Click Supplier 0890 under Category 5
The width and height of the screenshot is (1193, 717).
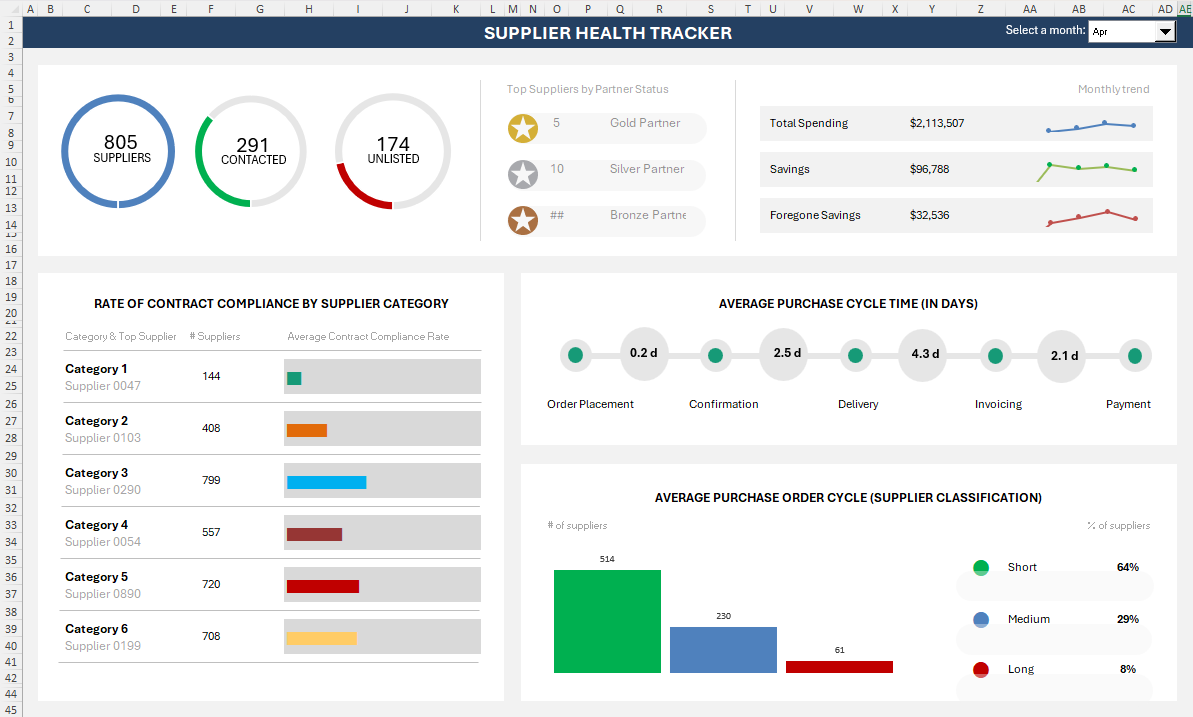tap(103, 594)
